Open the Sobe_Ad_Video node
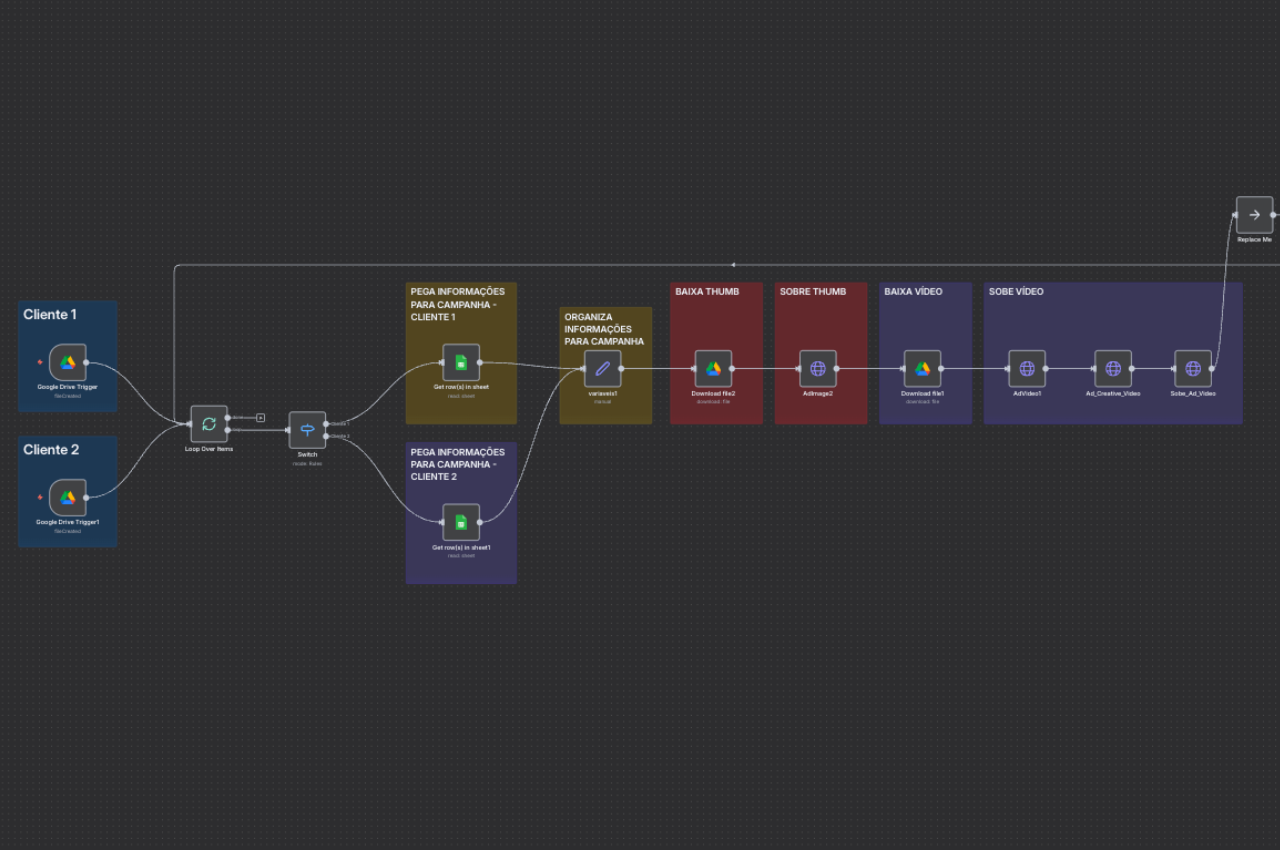This screenshot has height=850, width=1280. tap(1193, 369)
